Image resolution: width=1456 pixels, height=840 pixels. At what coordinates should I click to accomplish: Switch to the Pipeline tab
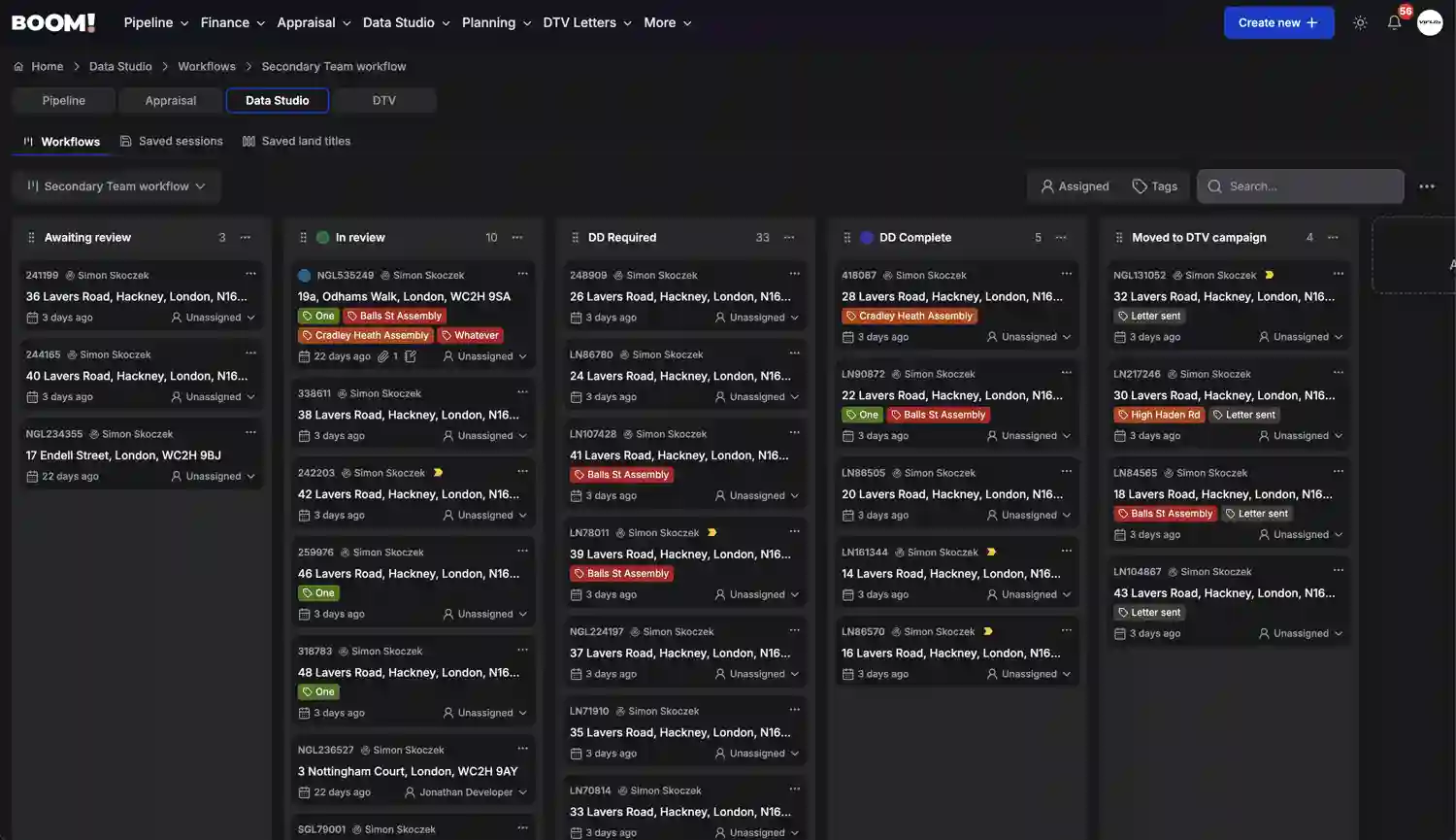tap(64, 100)
